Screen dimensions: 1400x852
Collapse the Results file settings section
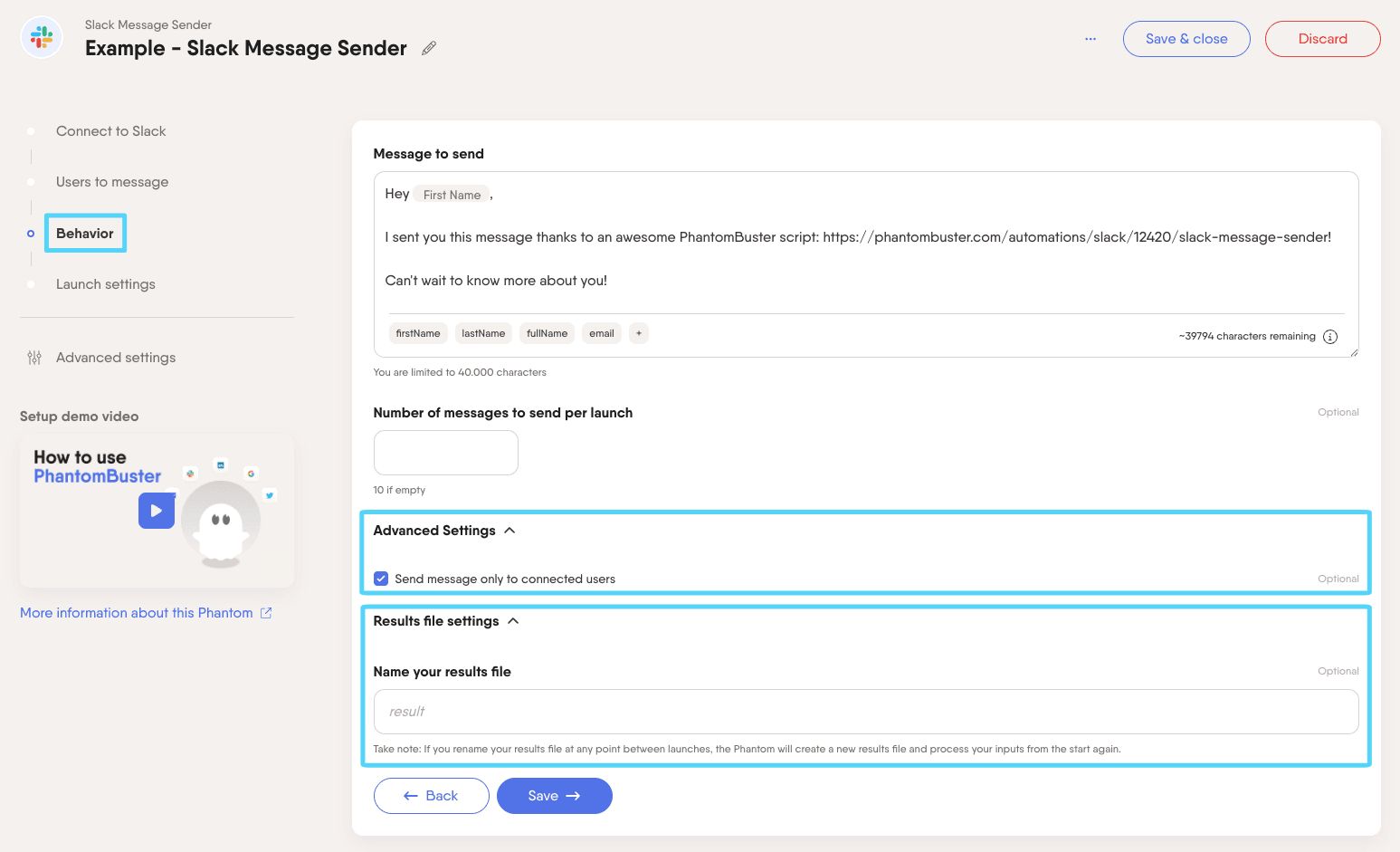coord(513,621)
